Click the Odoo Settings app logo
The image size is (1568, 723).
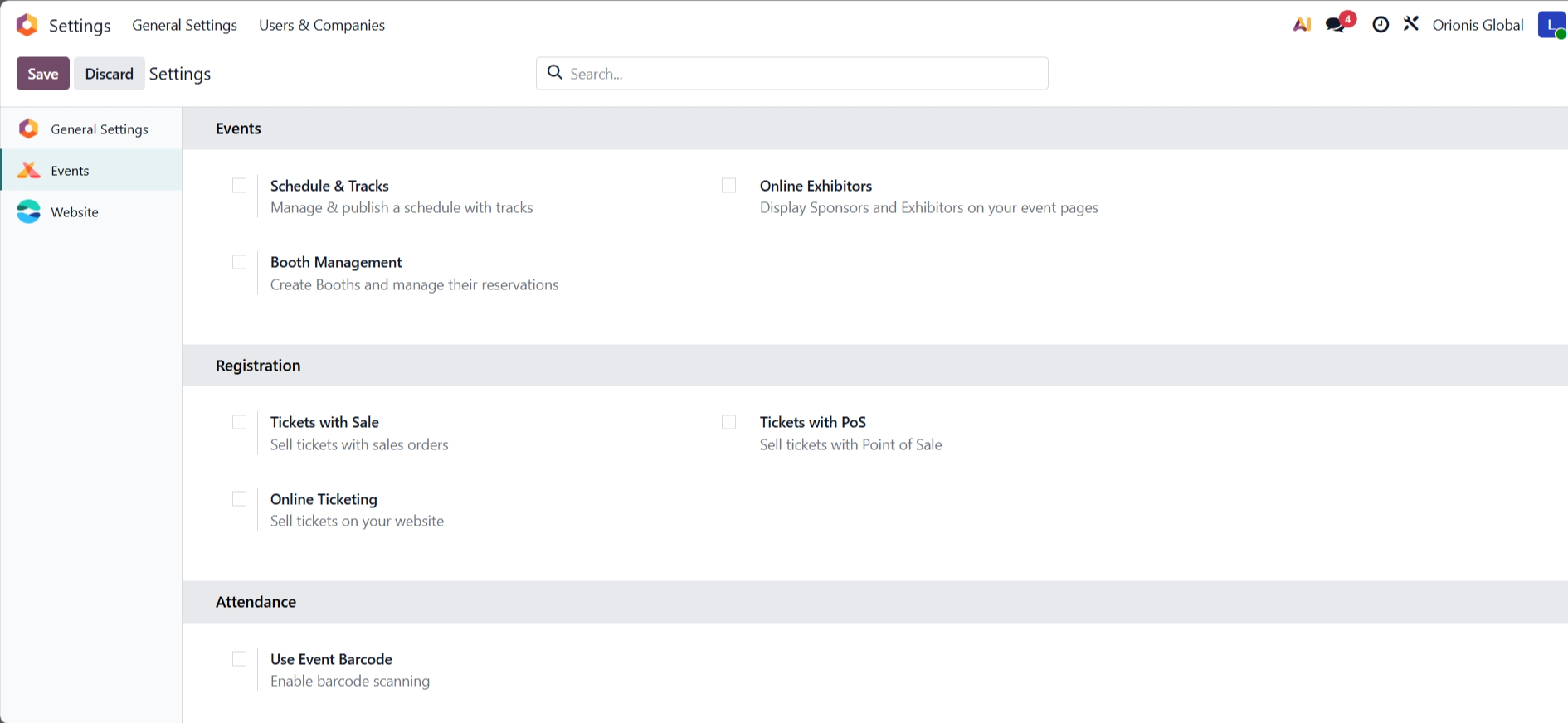(27, 25)
